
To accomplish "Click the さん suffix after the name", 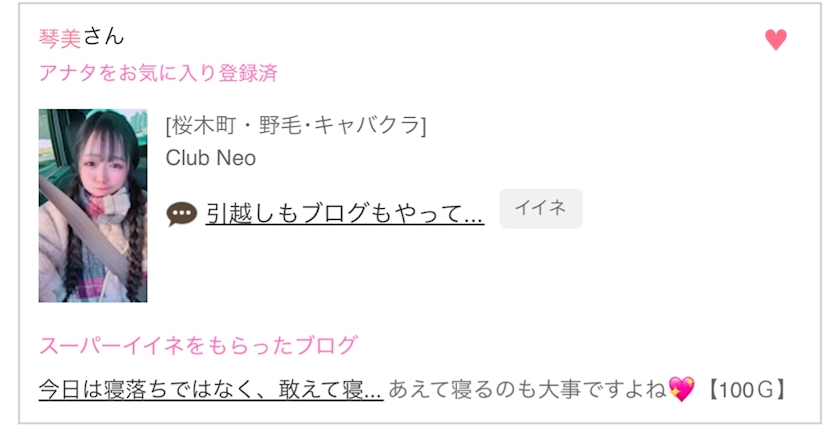I will (x=103, y=38).
